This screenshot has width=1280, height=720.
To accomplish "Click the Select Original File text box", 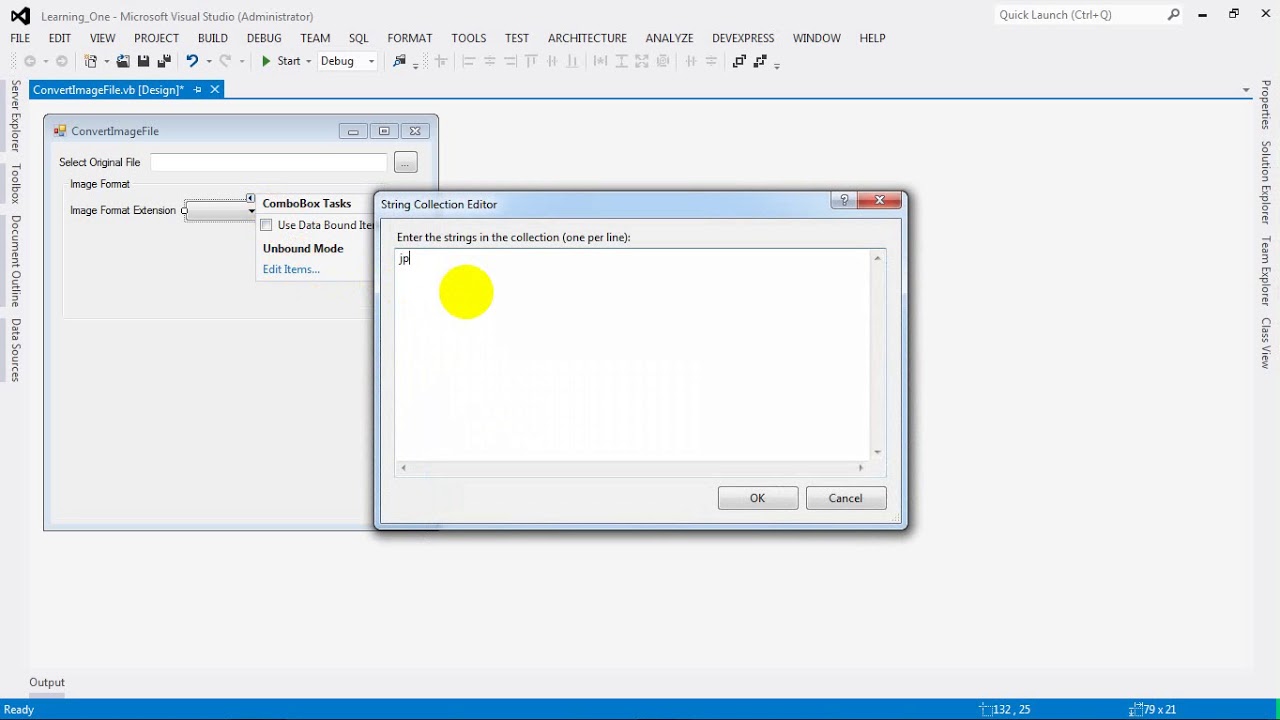I will (268, 162).
